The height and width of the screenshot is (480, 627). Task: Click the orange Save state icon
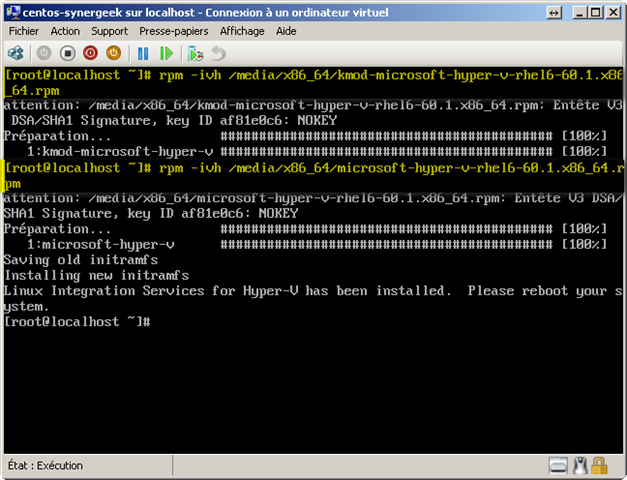click(x=114, y=53)
